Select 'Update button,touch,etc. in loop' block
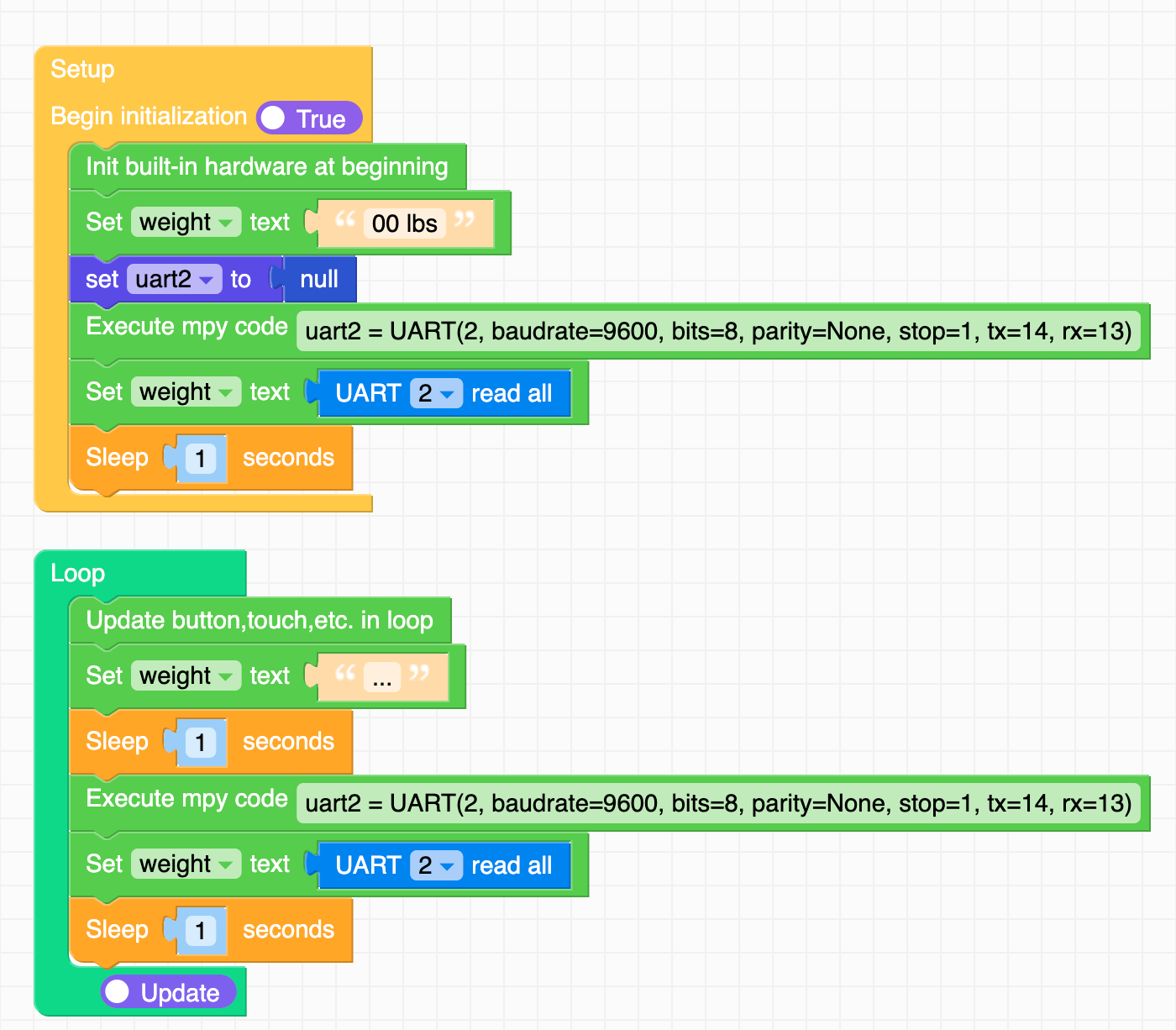 (x=260, y=620)
